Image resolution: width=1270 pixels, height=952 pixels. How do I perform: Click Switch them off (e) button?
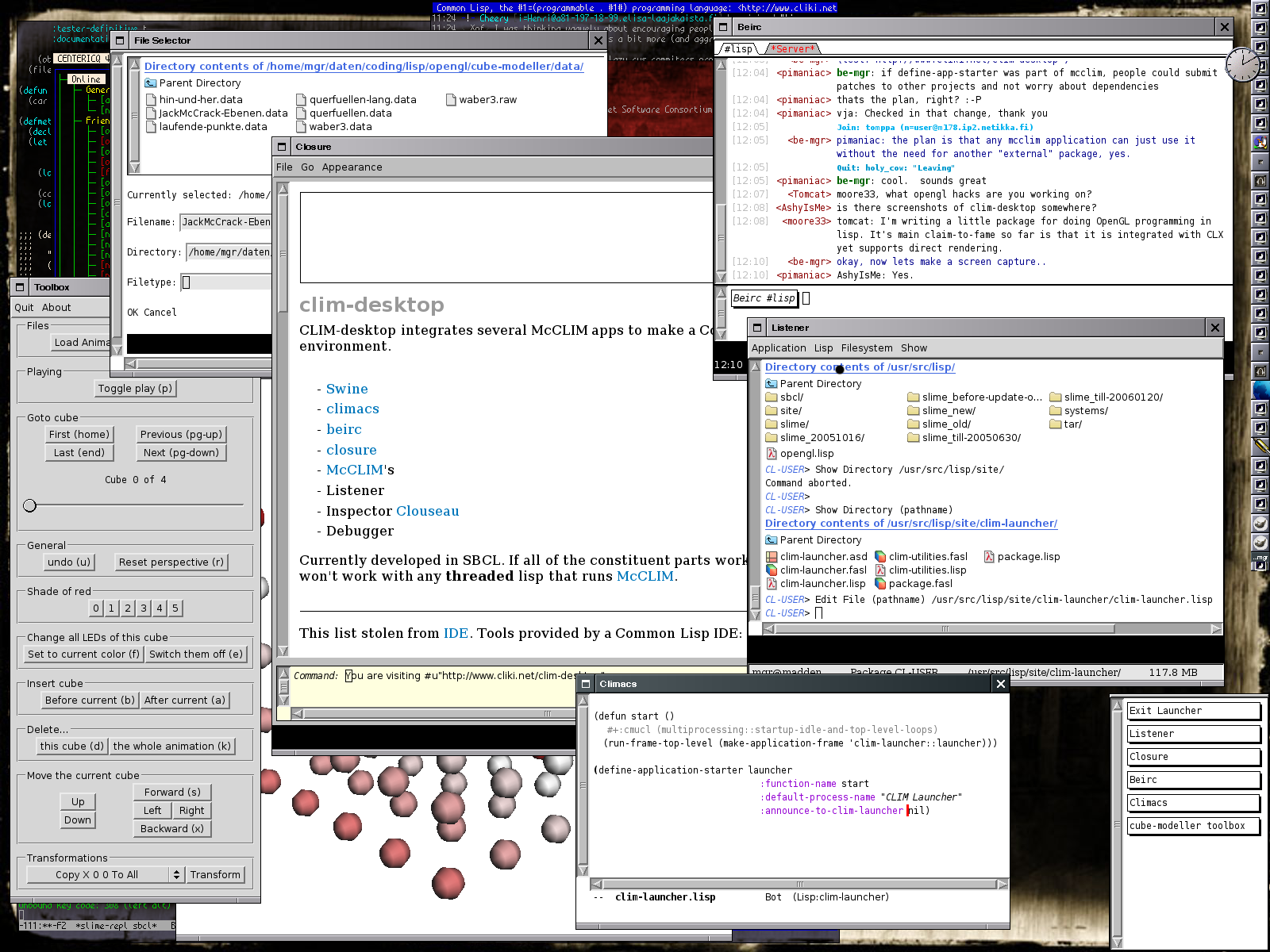pyautogui.click(x=196, y=654)
